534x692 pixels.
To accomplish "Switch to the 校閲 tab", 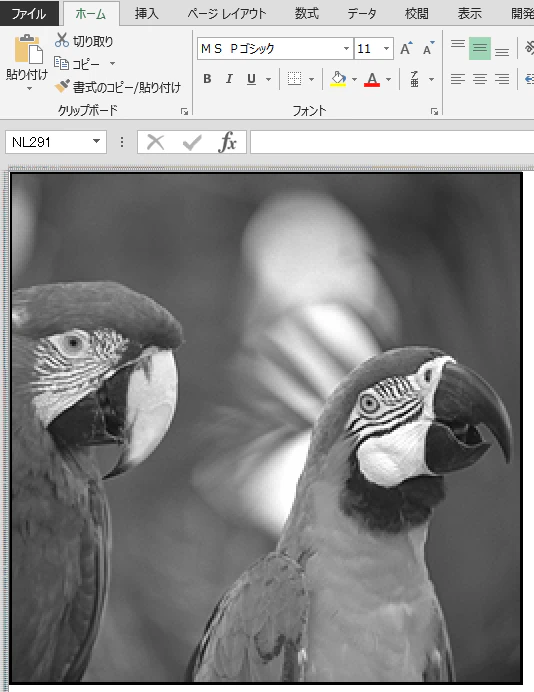I will (x=417, y=14).
